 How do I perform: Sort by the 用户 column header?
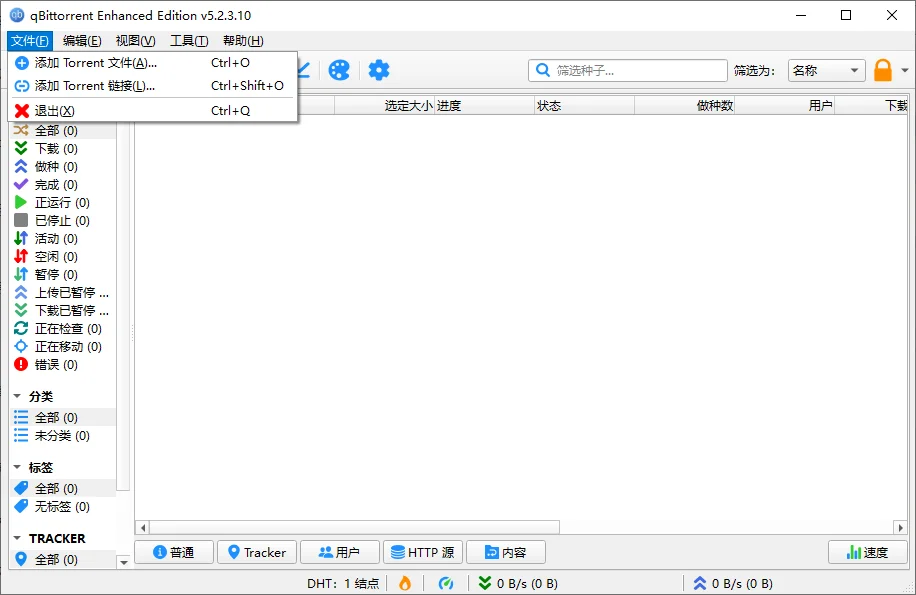(x=785, y=106)
